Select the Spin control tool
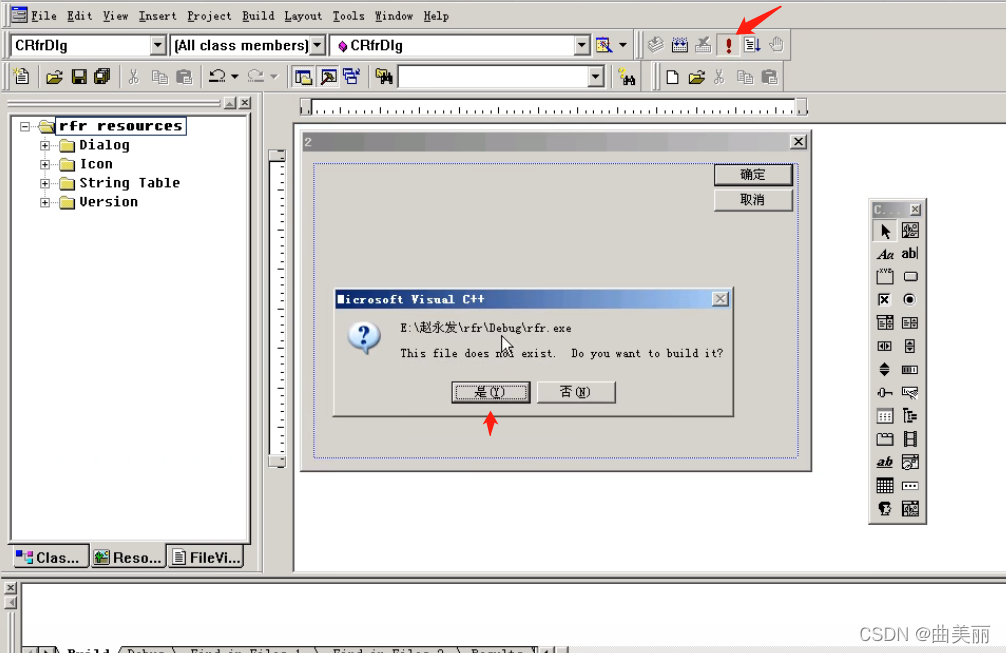Image resolution: width=1006 pixels, height=653 pixels. click(x=885, y=369)
